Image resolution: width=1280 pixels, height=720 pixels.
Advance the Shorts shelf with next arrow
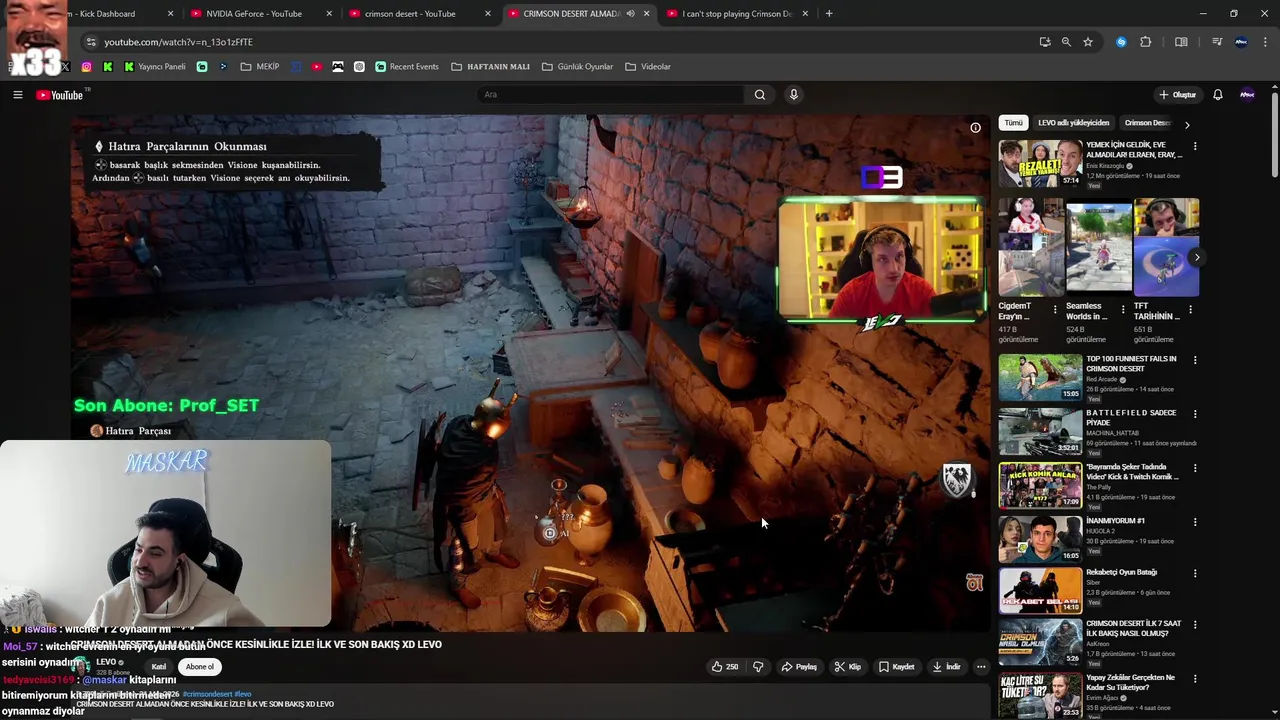pos(1197,257)
